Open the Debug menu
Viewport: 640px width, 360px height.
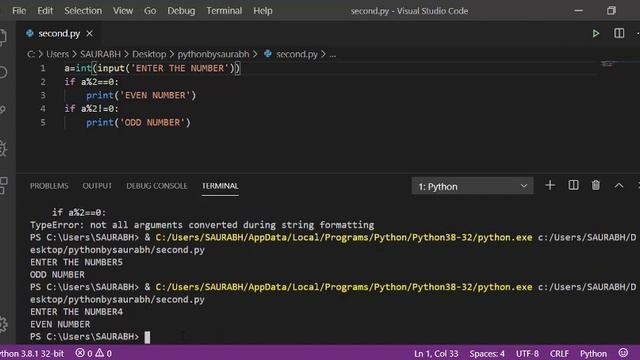point(181,11)
